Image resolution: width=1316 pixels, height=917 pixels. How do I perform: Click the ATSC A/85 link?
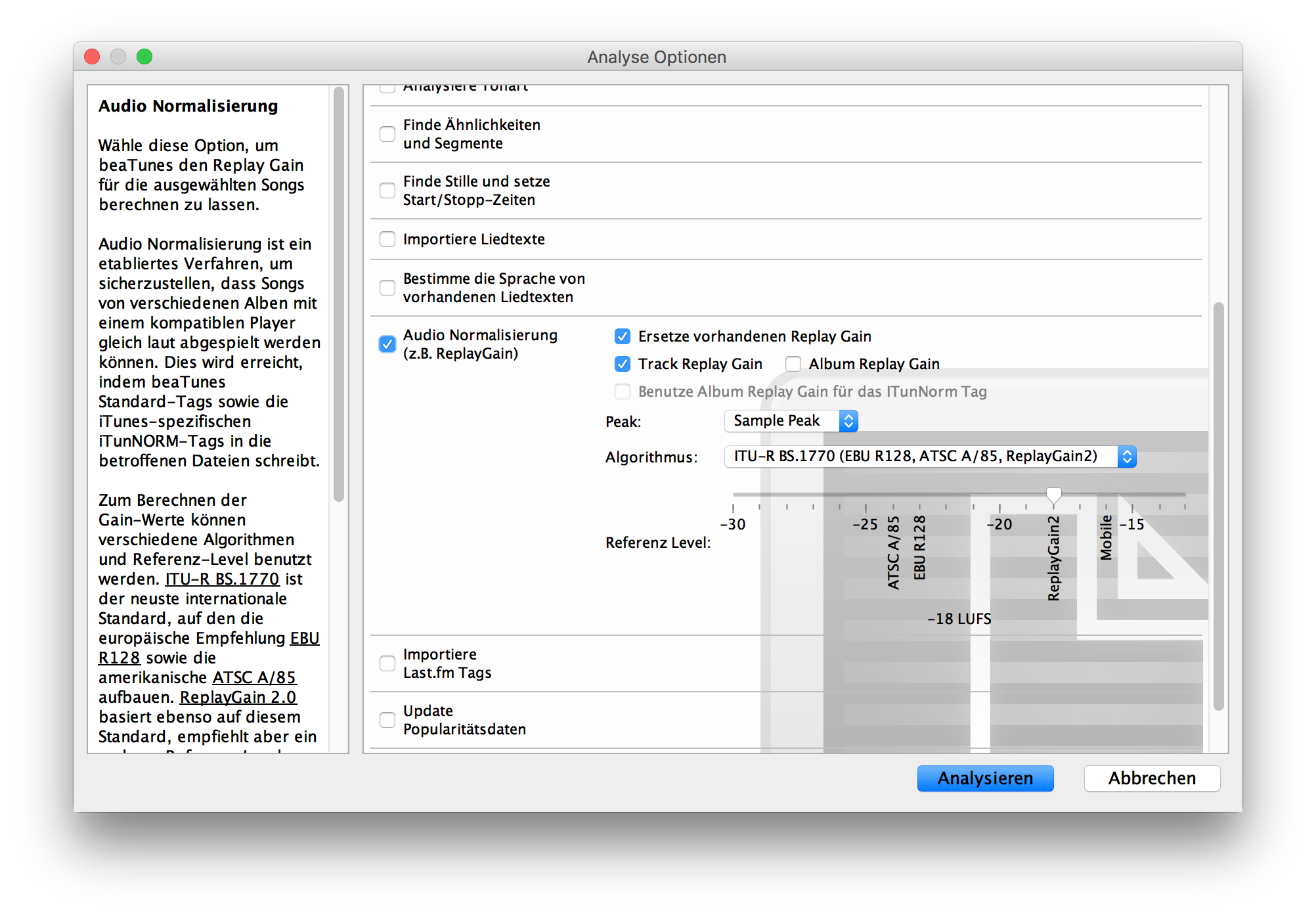(254, 677)
